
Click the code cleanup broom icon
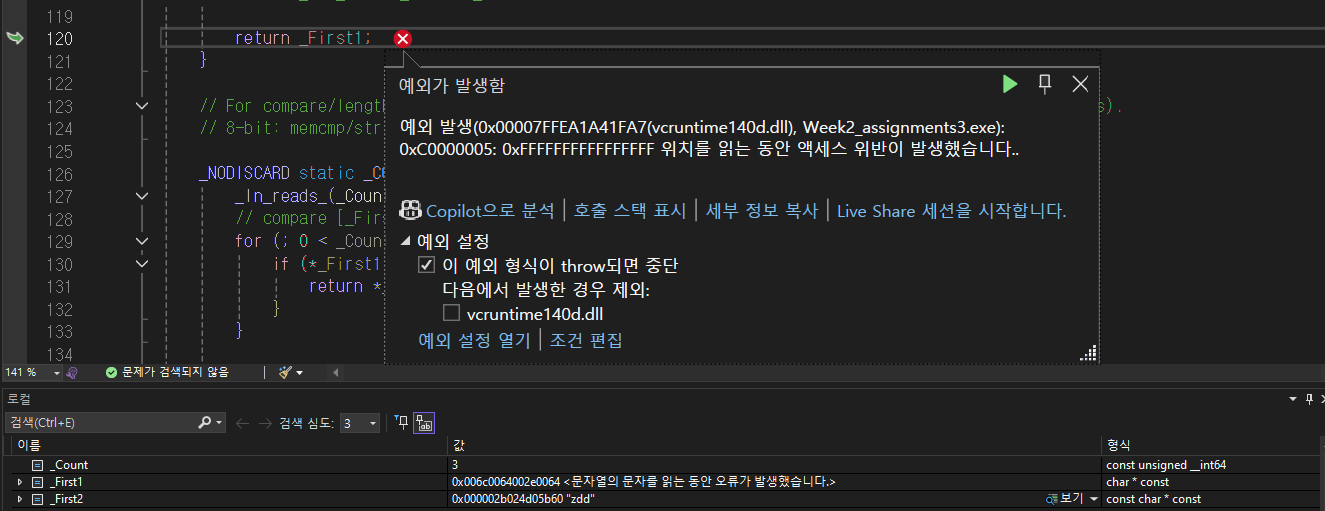pyautogui.click(x=286, y=372)
